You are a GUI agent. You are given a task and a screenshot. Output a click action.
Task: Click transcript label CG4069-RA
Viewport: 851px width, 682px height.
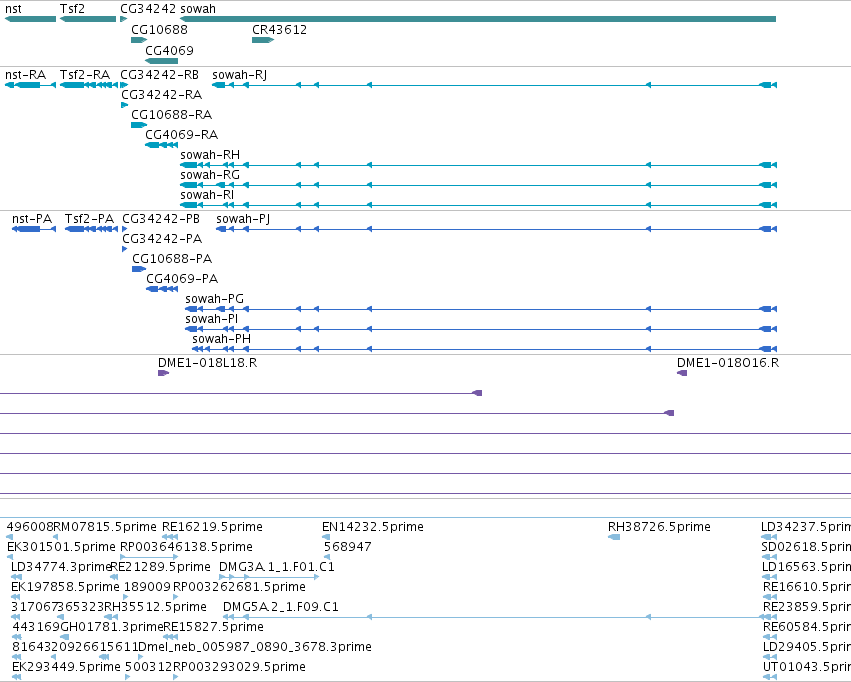181,134
